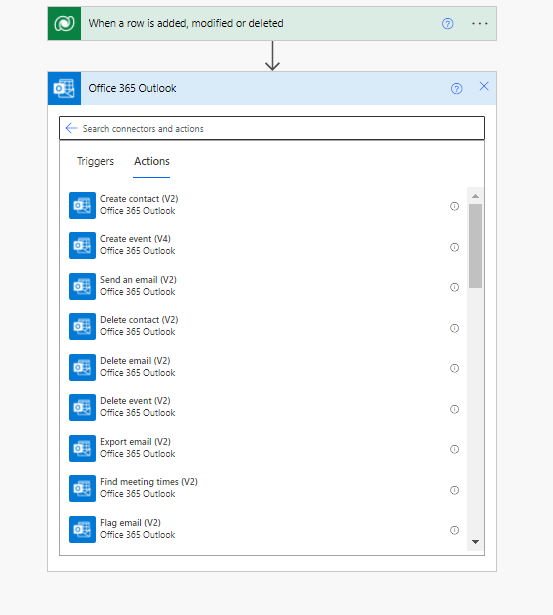Show info for Delete contact (V2)
This screenshot has width=553, height=615.
tap(454, 328)
